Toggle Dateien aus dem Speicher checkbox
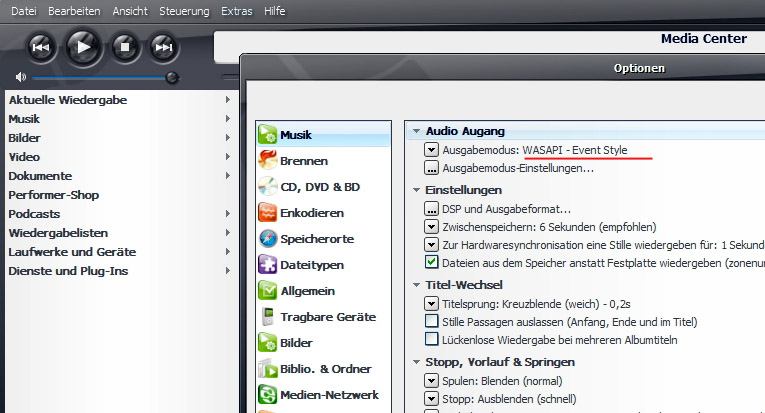 point(431,262)
